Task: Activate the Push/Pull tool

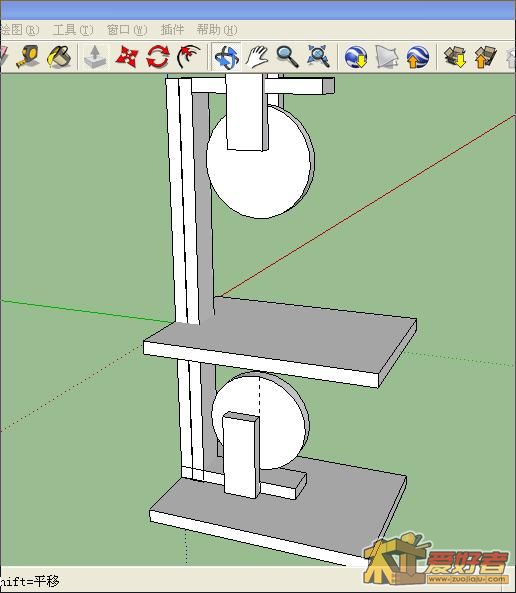Action: click(95, 57)
